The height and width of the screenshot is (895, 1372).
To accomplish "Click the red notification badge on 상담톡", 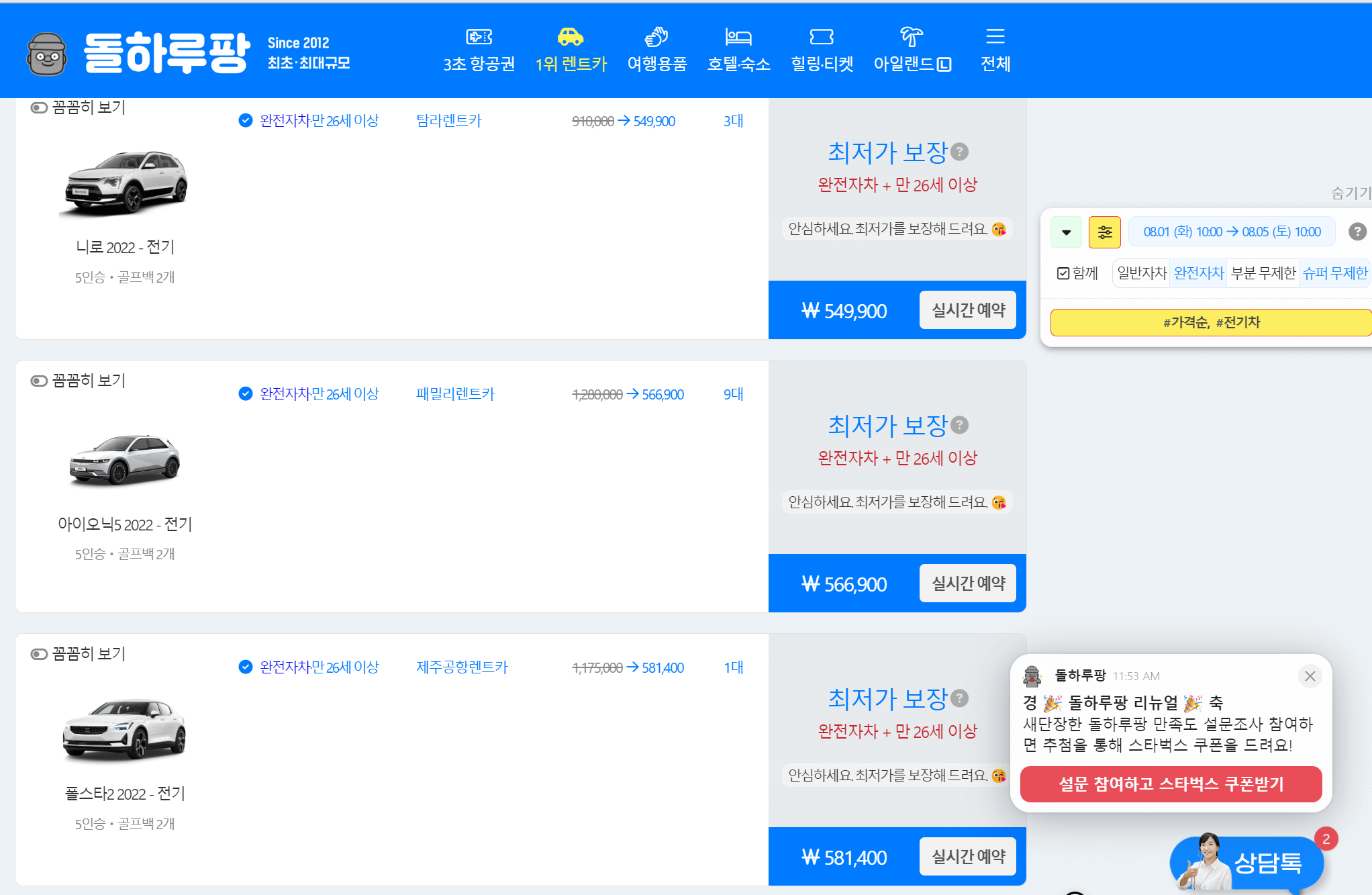I will (x=1326, y=839).
